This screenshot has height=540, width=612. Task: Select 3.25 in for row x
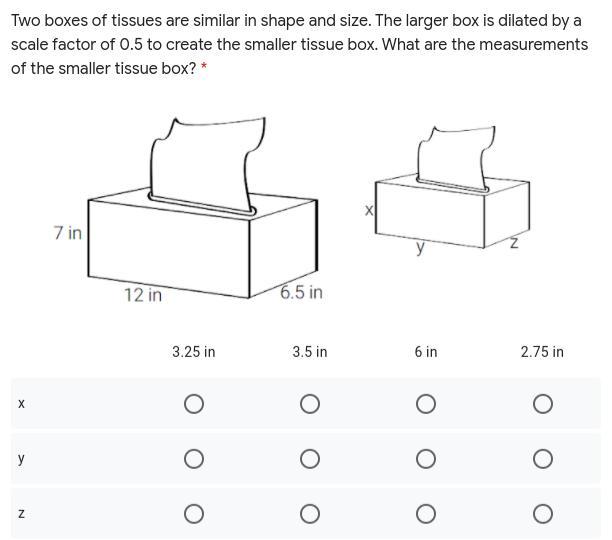[194, 404]
